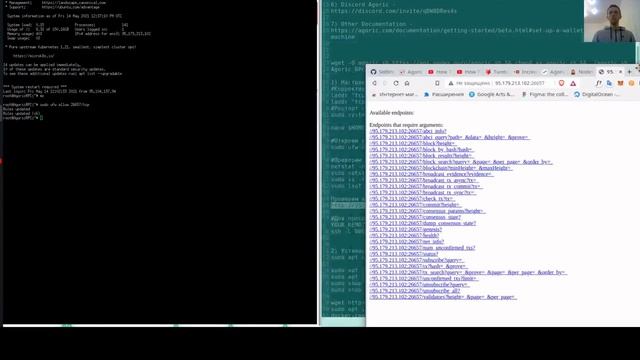This screenshot has width=640, height=360.
Task: Open the f? extension icon
Action: pyautogui.click(x=599, y=83)
